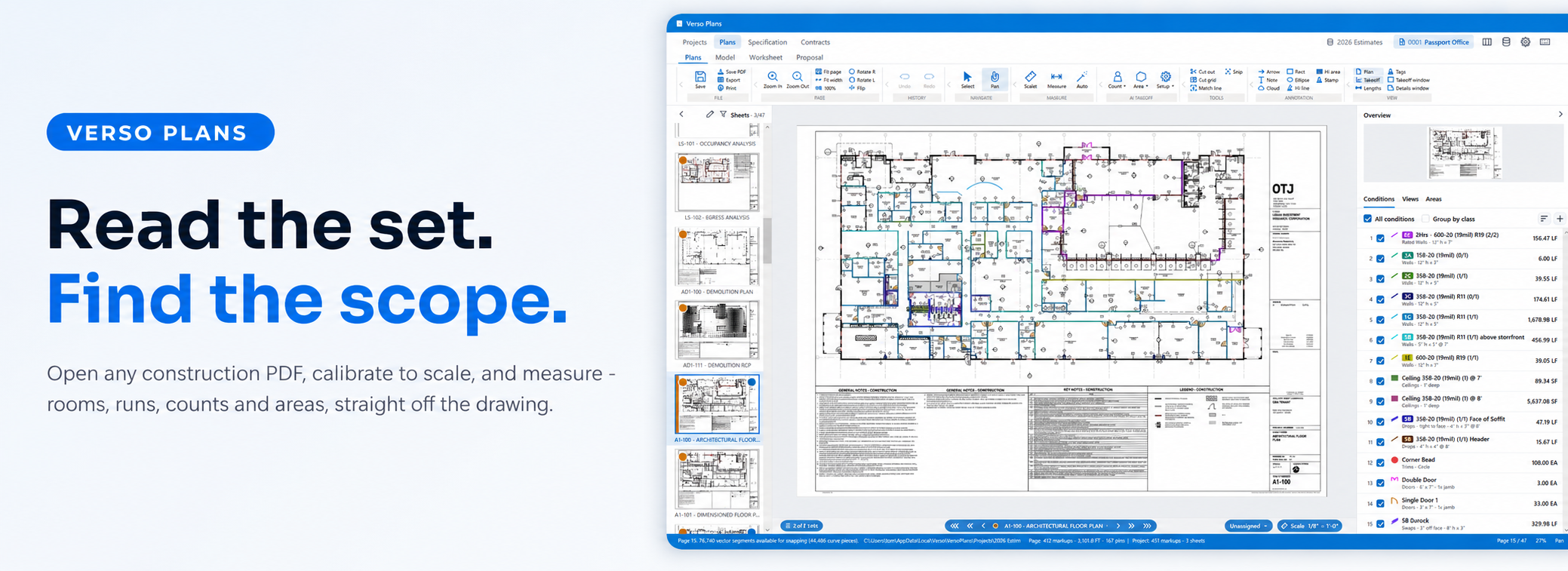This screenshot has height=571, width=1568.
Task: Switch to the Contracts tab
Action: coord(815,42)
